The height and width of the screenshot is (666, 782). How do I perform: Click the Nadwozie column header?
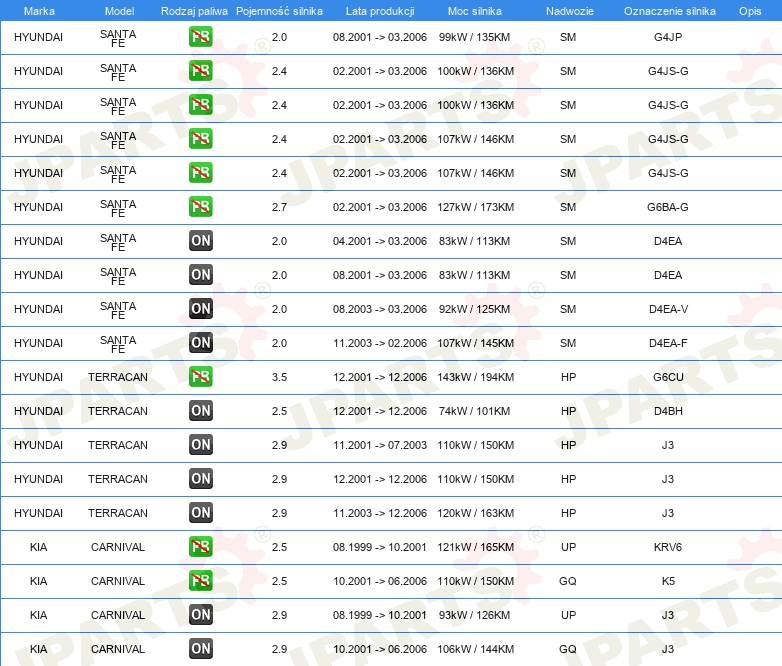(x=570, y=11)
